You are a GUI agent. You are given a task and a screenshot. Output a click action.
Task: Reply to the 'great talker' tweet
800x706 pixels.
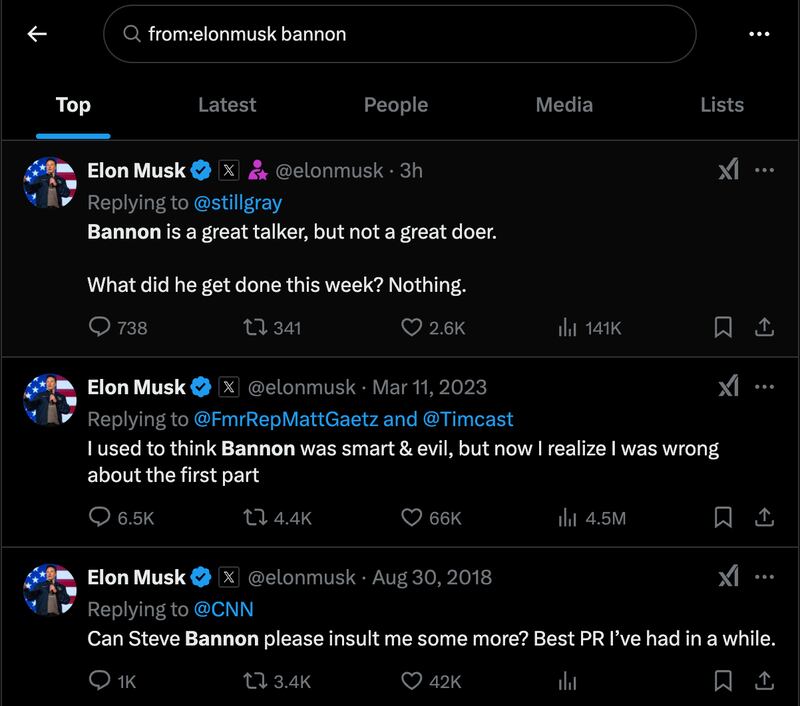(x=101, y=327)
